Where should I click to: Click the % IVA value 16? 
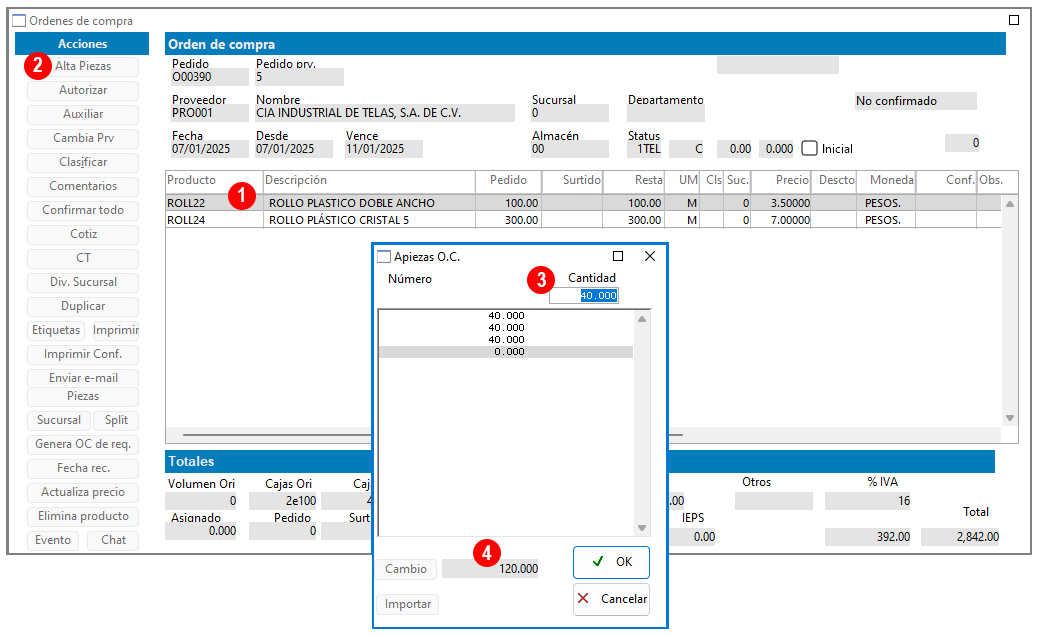tap(868, 501)
